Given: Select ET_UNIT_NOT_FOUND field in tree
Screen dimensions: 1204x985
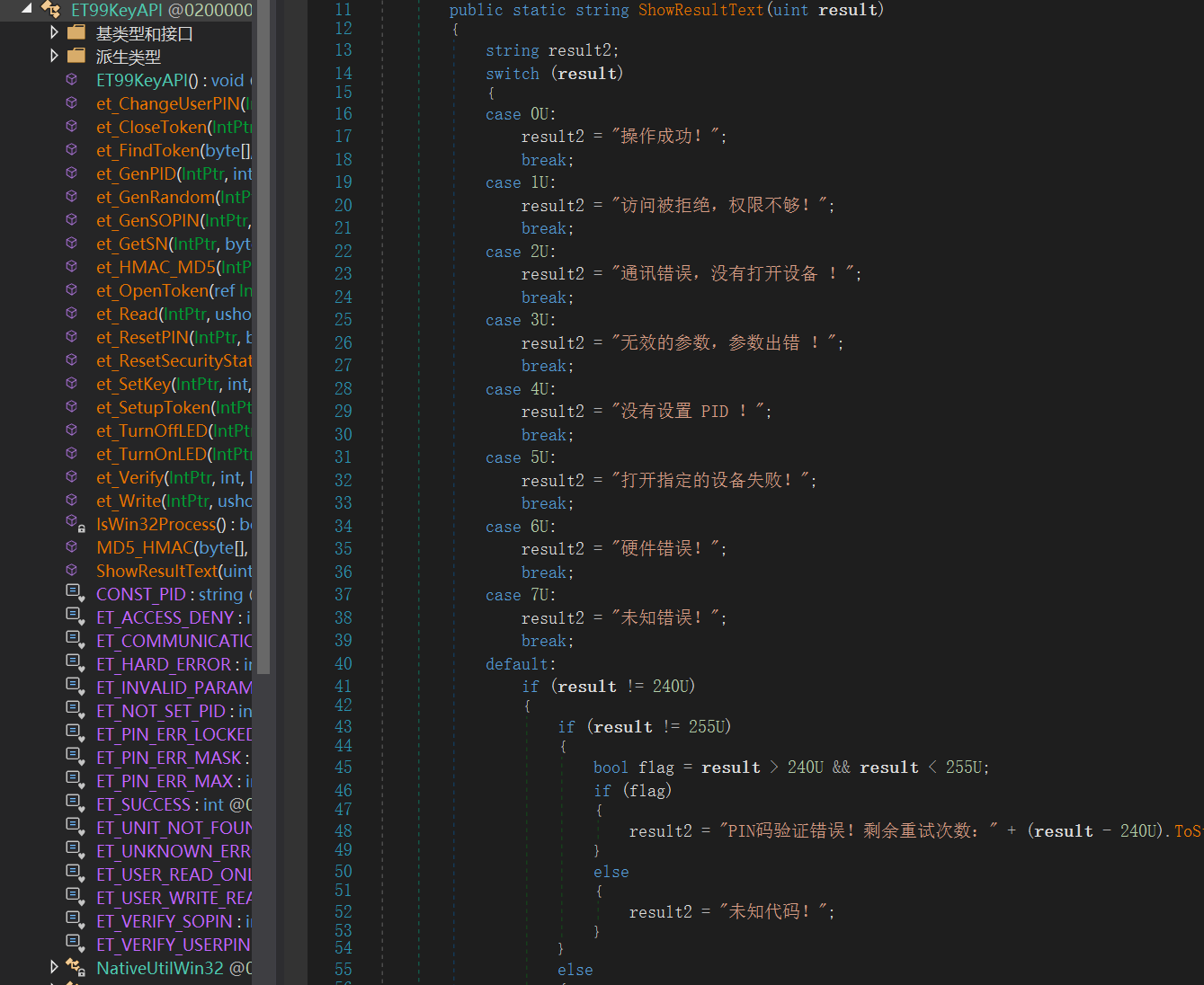Looking at the screenshot, I should 174,828.
